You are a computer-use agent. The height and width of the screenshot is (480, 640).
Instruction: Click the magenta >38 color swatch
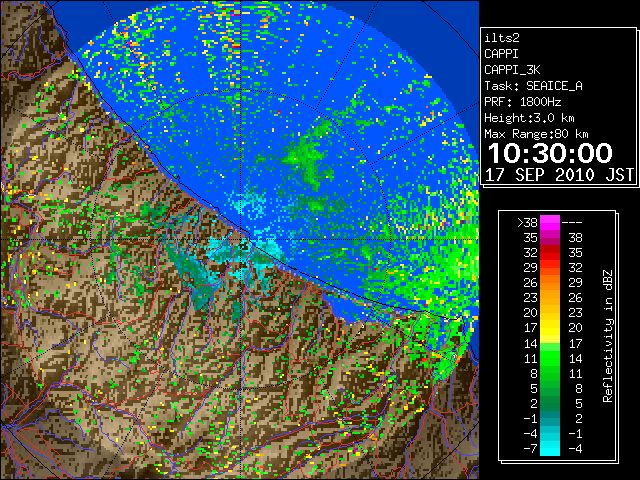[550, 222]
